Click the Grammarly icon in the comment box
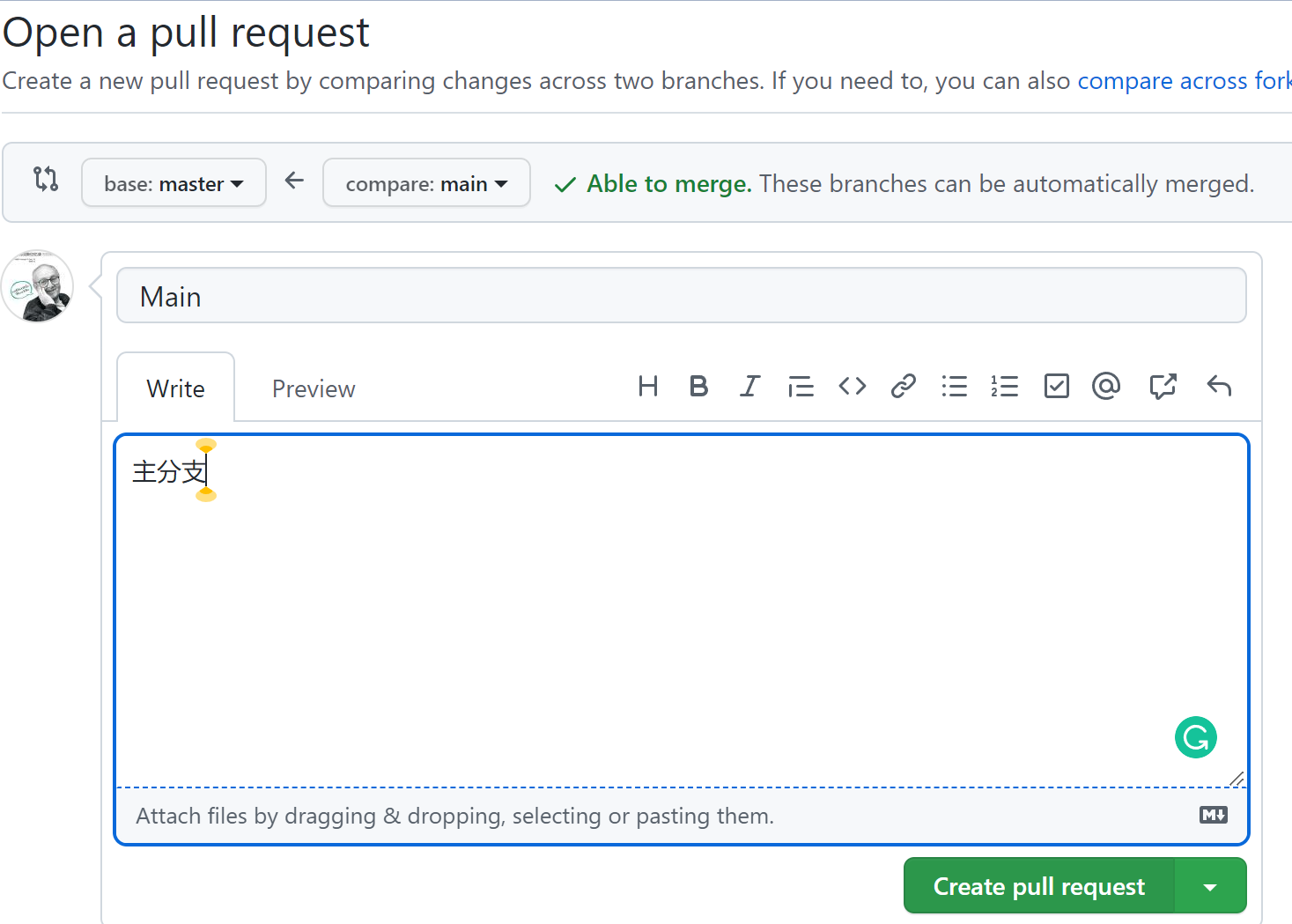 click(1196, 737)
